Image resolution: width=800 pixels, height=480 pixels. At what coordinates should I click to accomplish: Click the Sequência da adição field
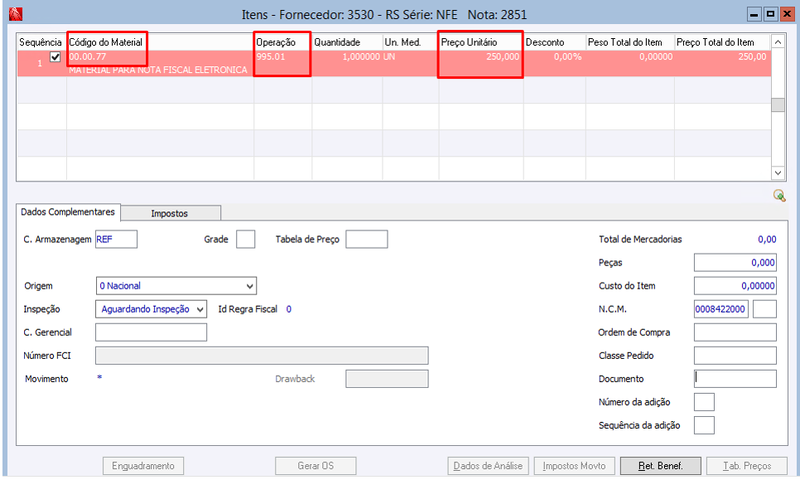point(704,425)
